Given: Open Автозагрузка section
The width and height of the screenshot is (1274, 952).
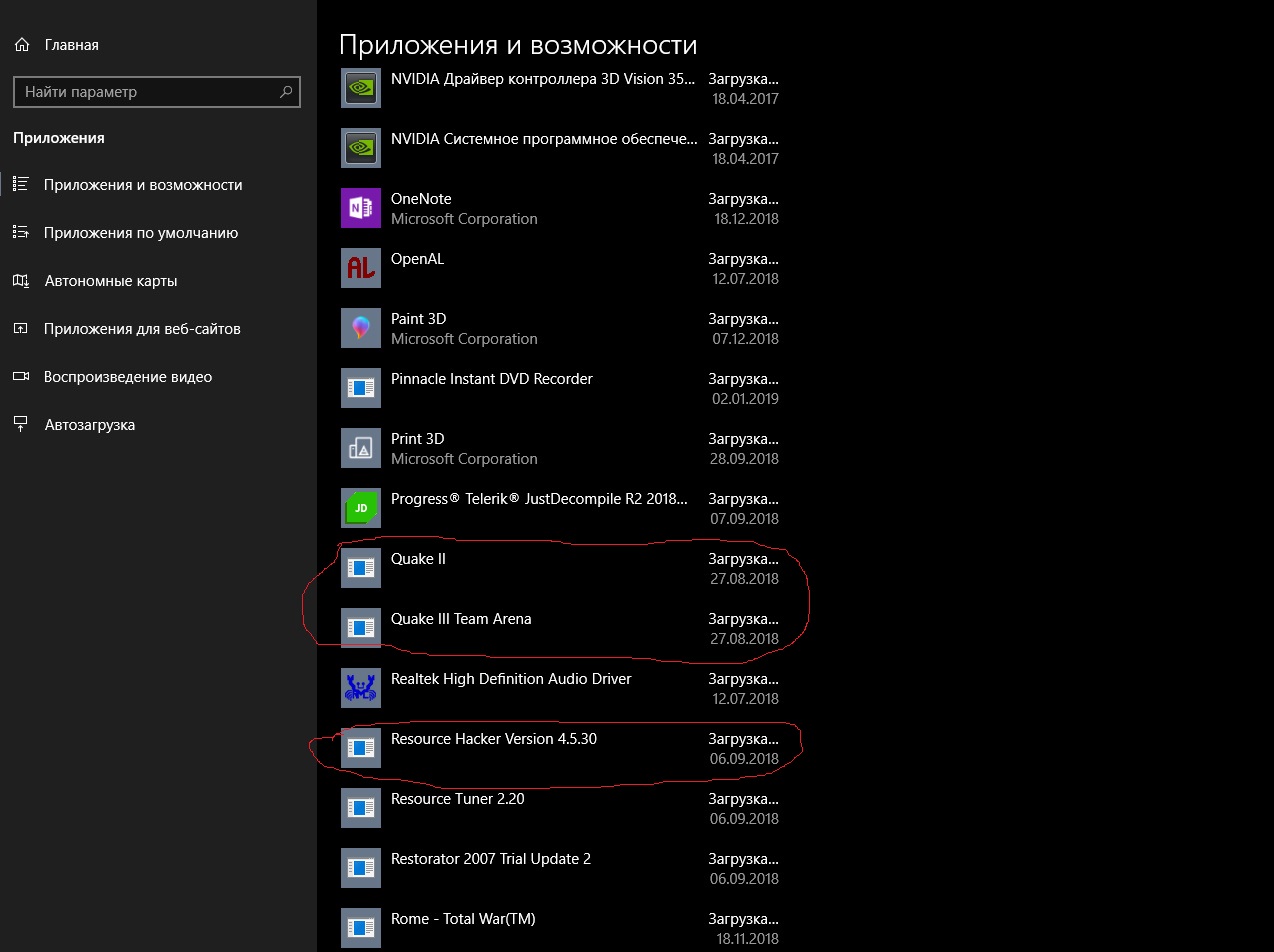Looking at the screenshot, I should coord(90,425).
